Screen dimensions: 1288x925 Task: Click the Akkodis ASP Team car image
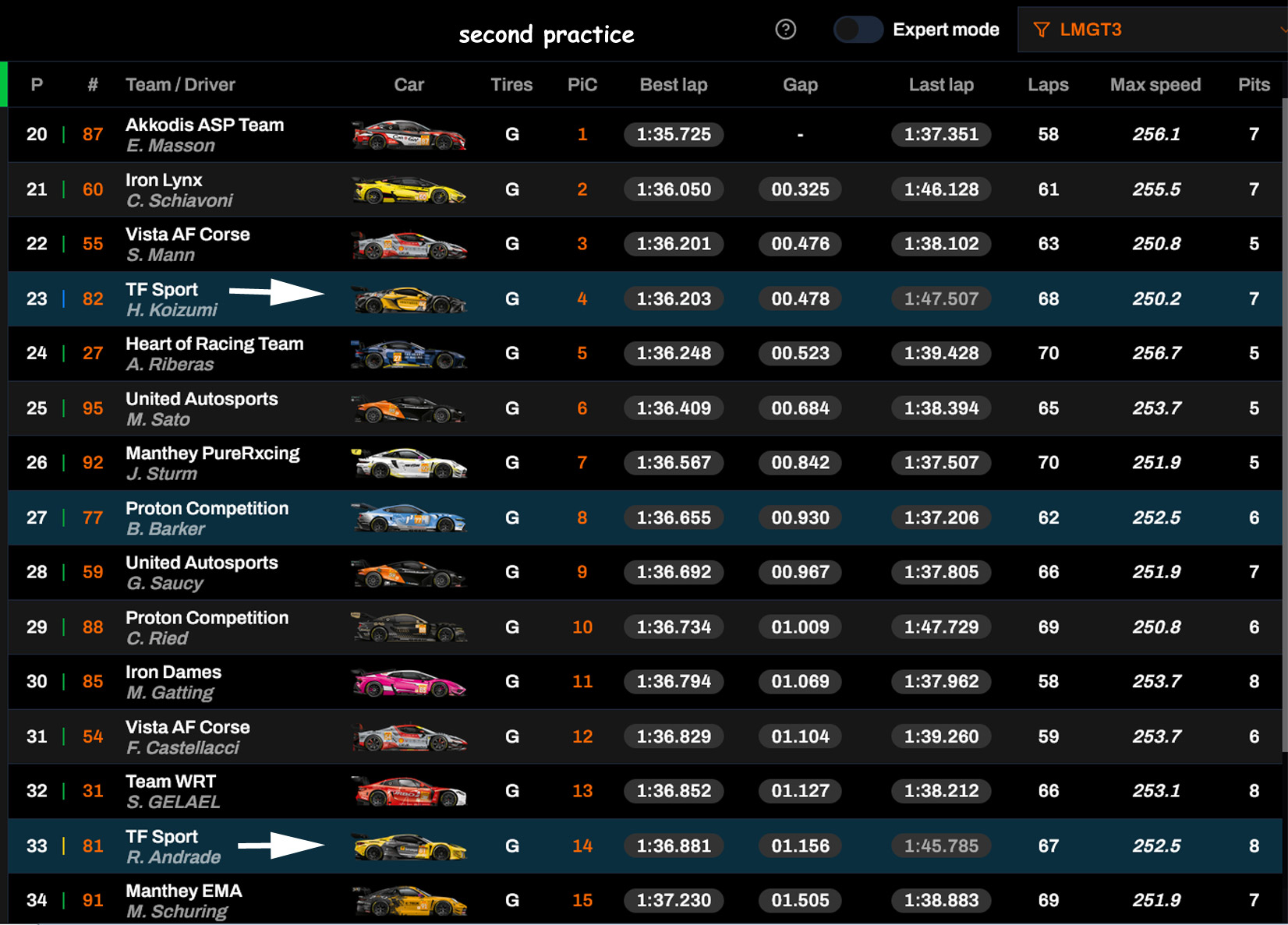coord(409,135)
